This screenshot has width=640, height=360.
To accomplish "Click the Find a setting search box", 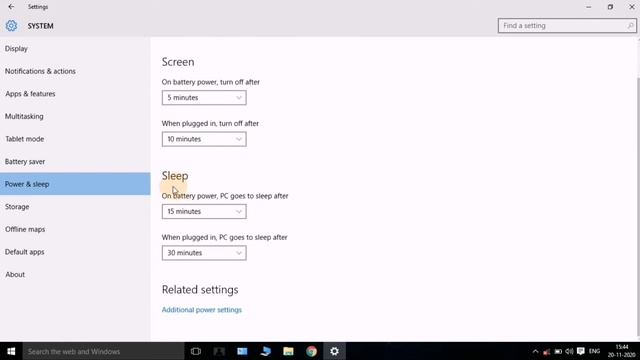I will (x=567, y=26).
